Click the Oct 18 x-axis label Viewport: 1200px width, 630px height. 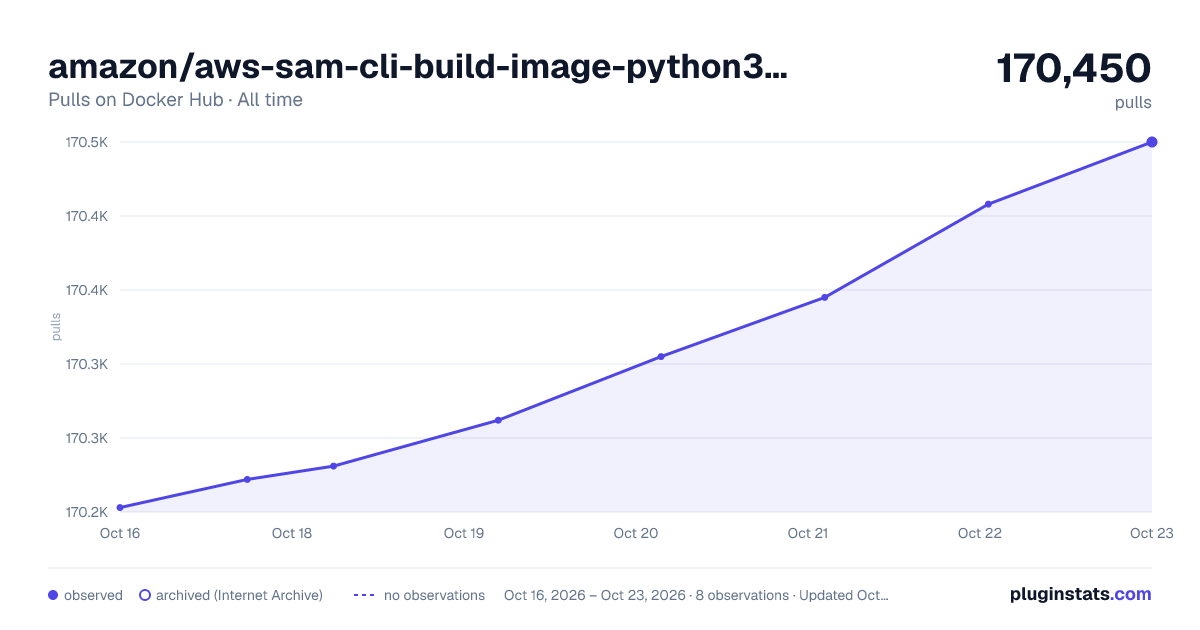pyautogui.click(x=292, y=533)
